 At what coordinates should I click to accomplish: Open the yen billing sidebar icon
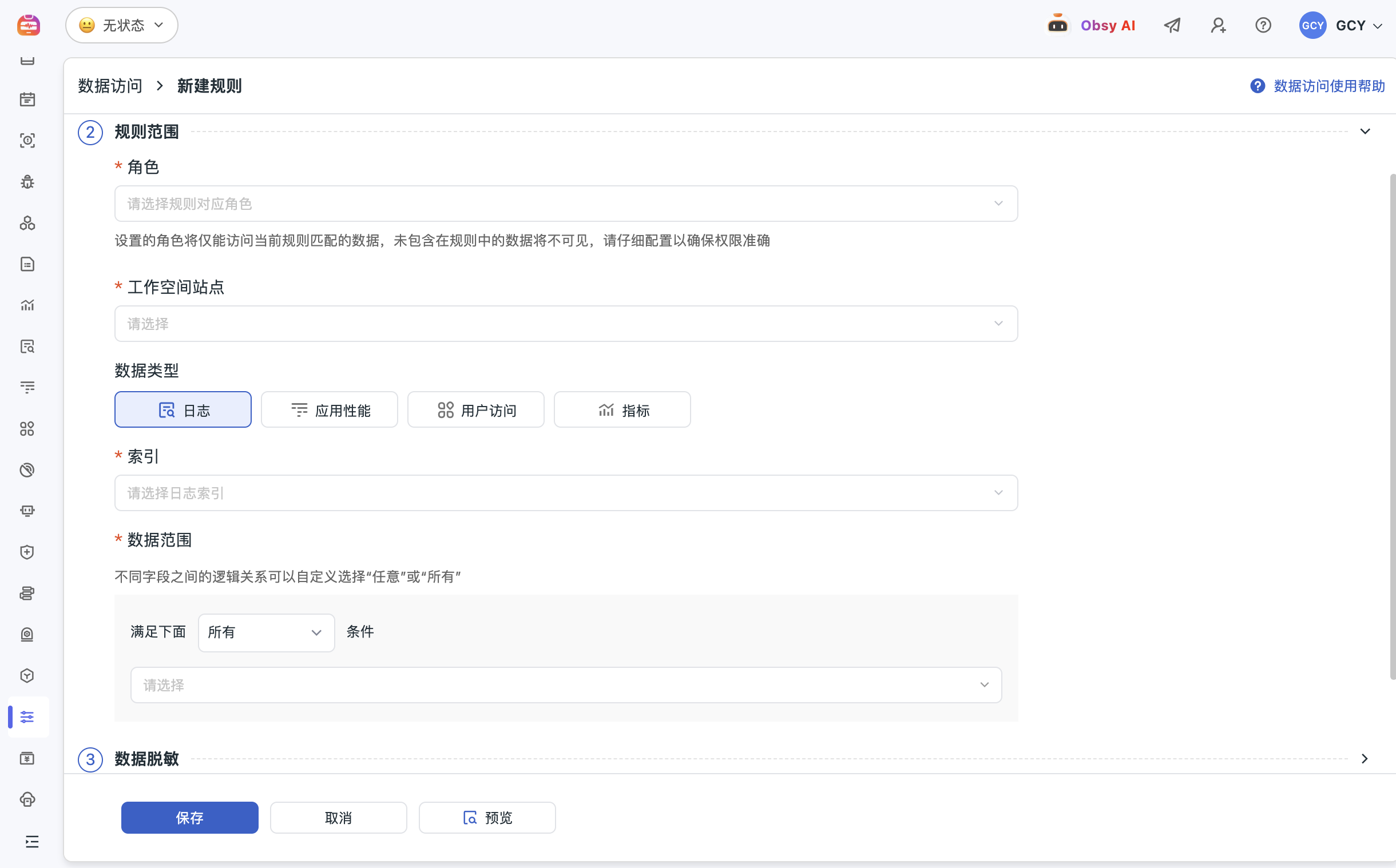(27, 758)
